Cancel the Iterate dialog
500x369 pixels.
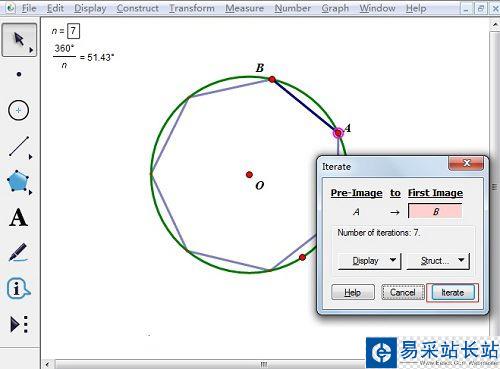point(403,292)
